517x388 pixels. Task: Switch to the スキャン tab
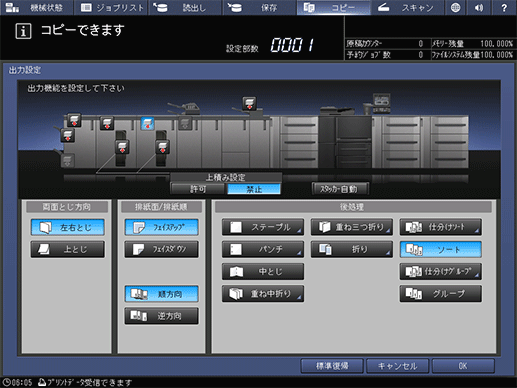407,8
